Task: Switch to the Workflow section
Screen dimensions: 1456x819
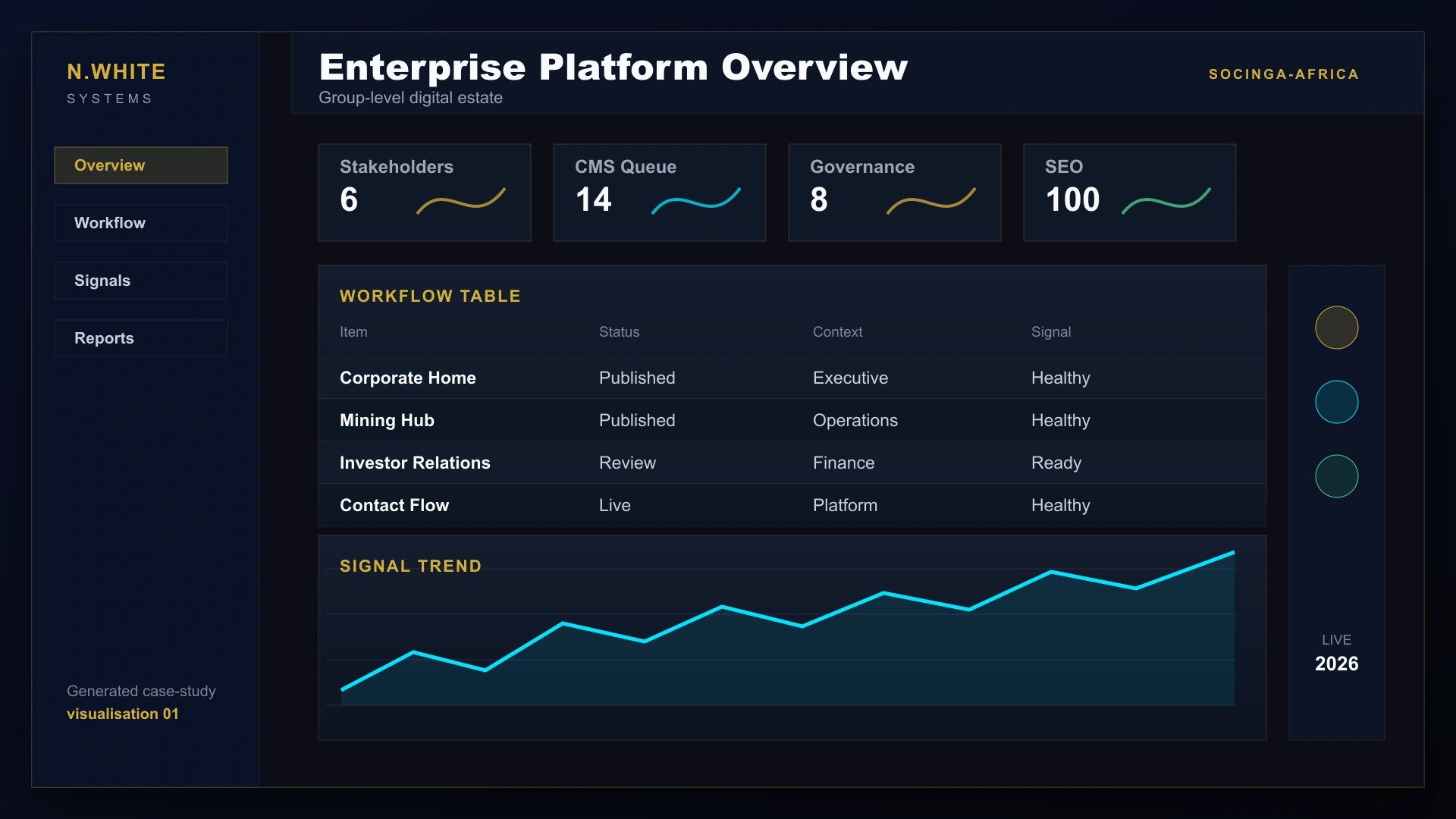Action: click(141, 223)
